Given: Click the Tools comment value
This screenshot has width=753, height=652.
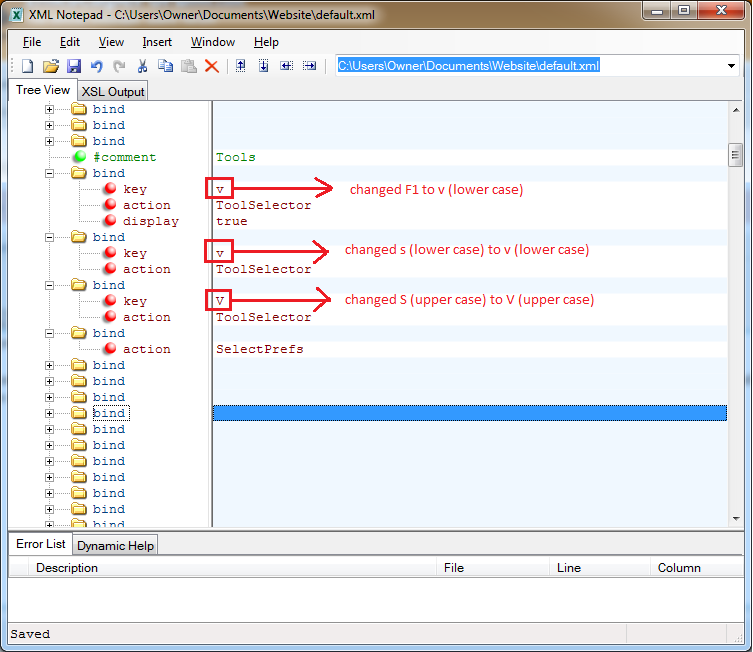Looking at the screenshot, I should pos(236,157).
